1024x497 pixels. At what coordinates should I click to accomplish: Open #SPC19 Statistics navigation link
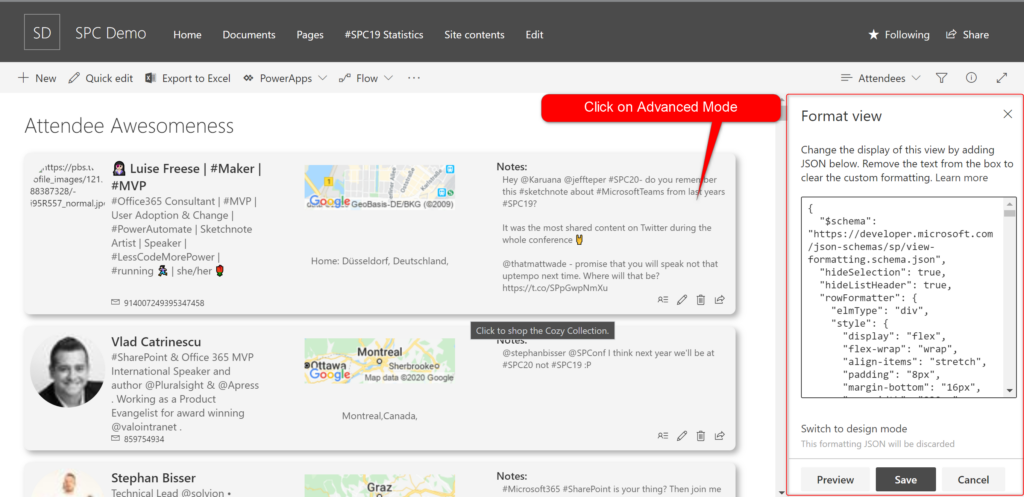384,35
